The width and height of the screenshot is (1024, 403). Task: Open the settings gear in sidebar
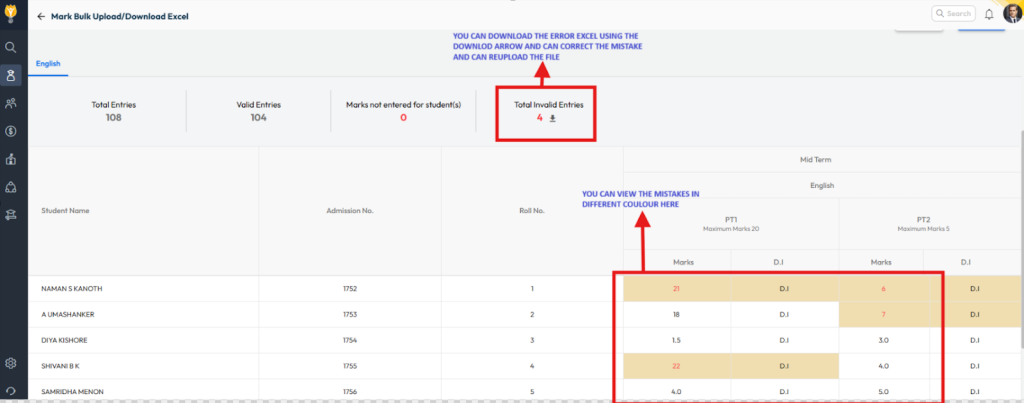point(11,363)
